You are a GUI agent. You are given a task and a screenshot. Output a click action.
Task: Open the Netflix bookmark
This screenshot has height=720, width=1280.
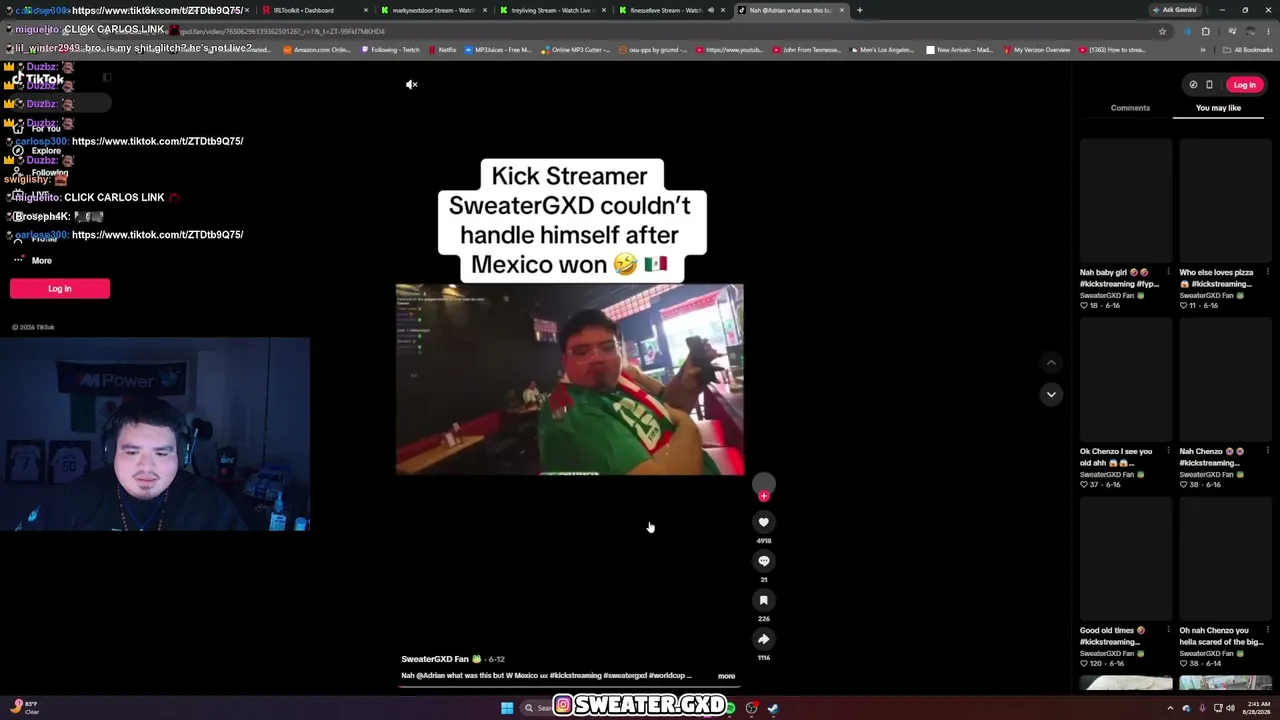click(441, 50)
